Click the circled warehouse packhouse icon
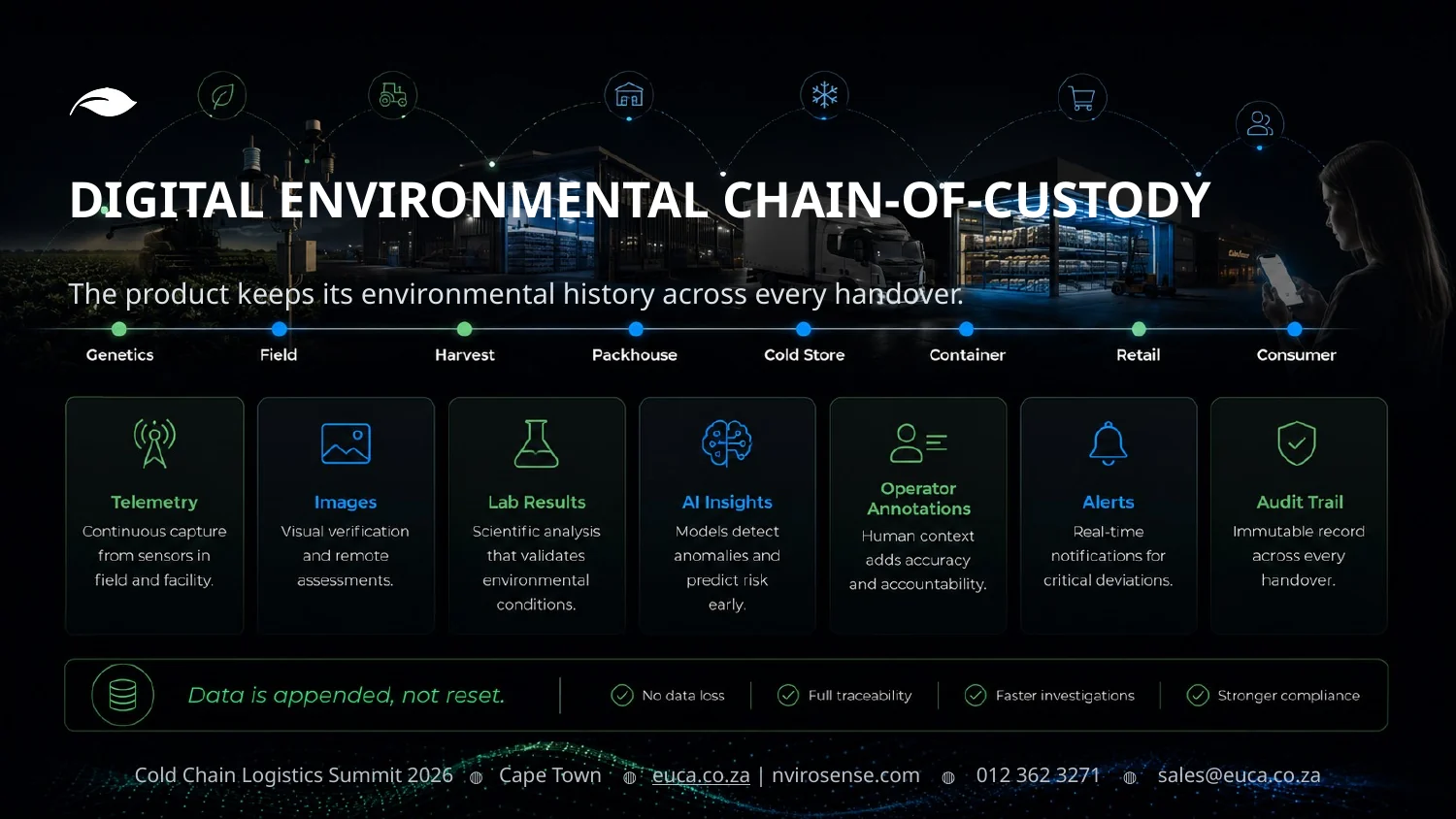Image resolution: width=1456 pixels, height=819 pixels. click(629, 95)
